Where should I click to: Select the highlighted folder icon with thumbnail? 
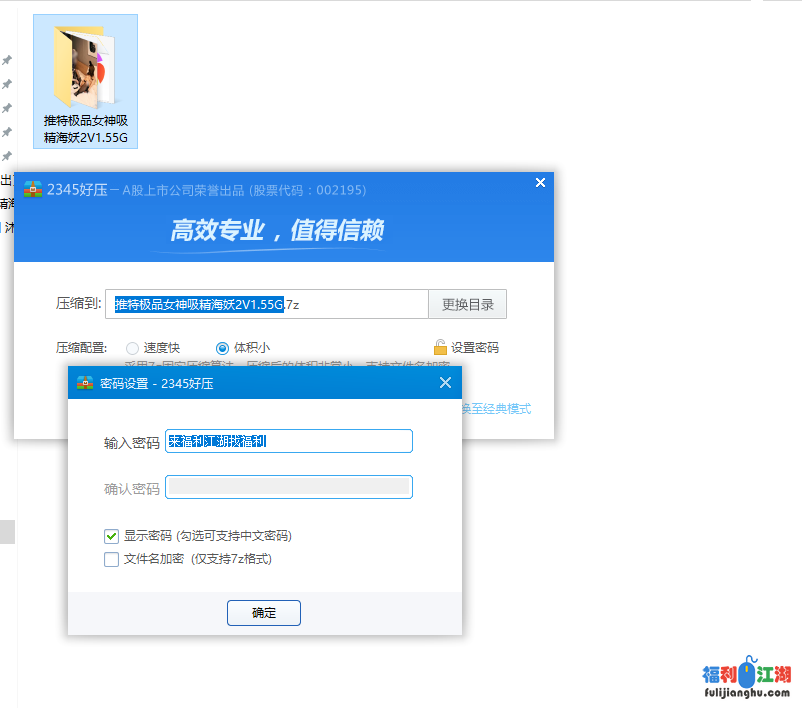pyautogui.click(x=85, y=65)
